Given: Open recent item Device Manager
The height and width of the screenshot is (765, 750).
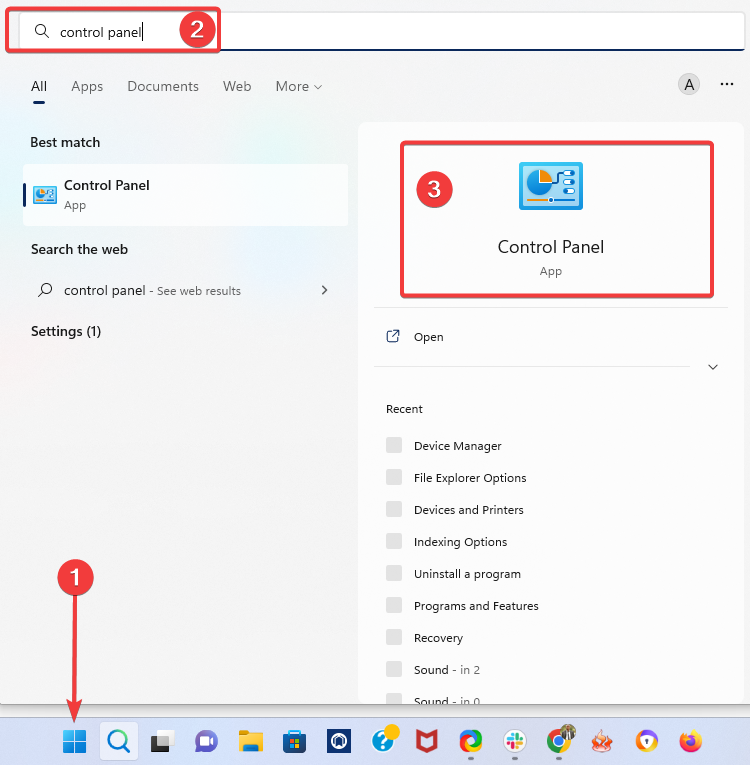Looking at the screenshot, I should tap(457, 445).
